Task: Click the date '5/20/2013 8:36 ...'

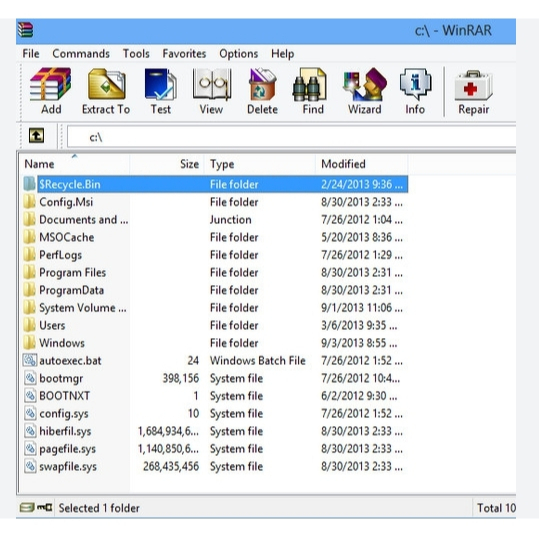Action: 362,237
